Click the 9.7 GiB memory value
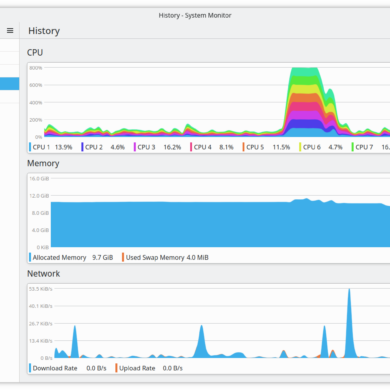The height and width of the screenshot is (390, 390). (103, 257)
